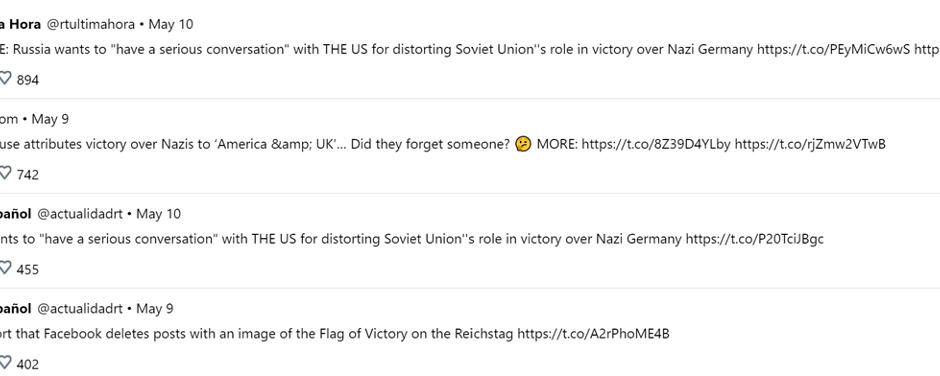Select the tweet about America & UK victory

click(x=443, y=145)
